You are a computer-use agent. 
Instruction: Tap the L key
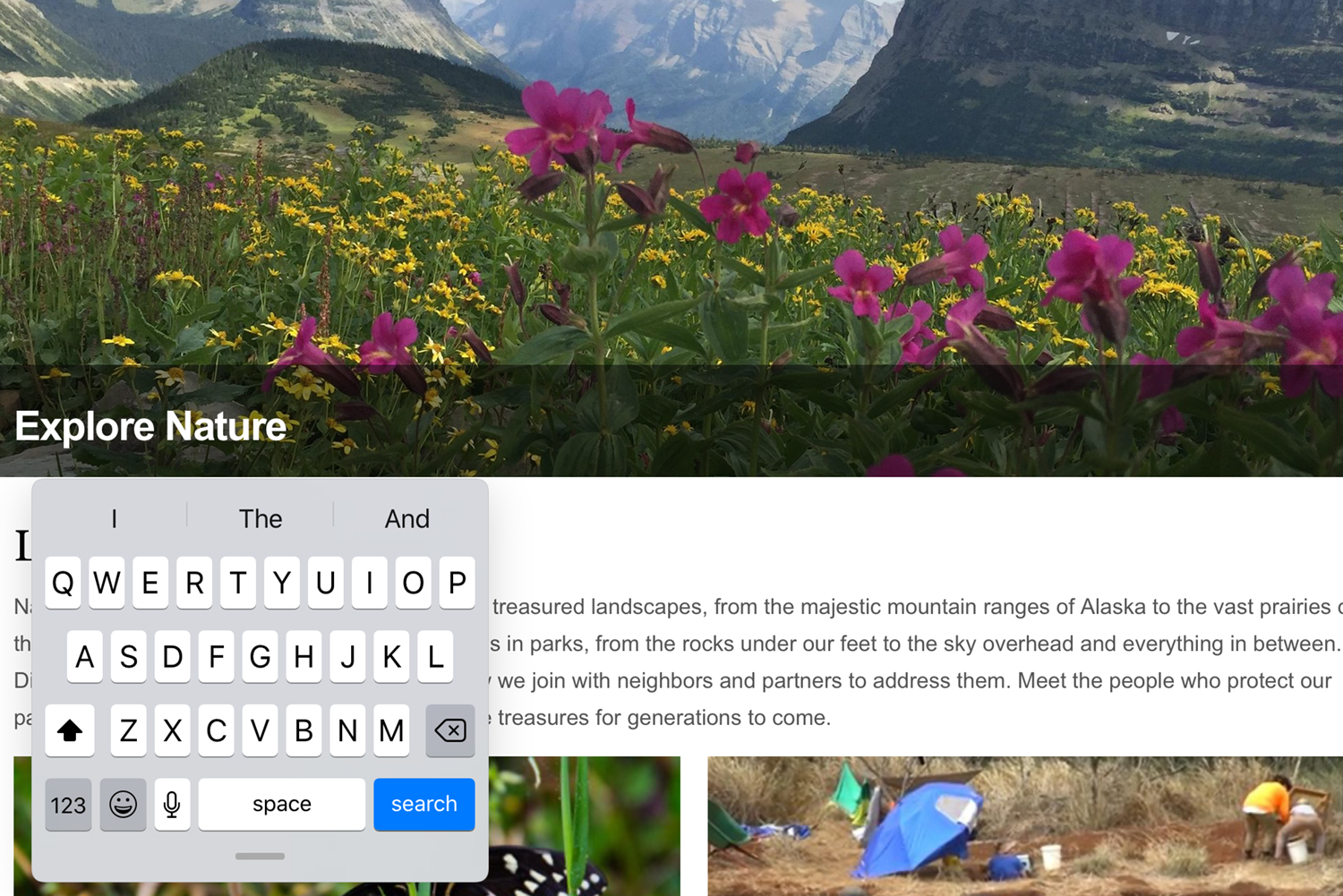435,656
